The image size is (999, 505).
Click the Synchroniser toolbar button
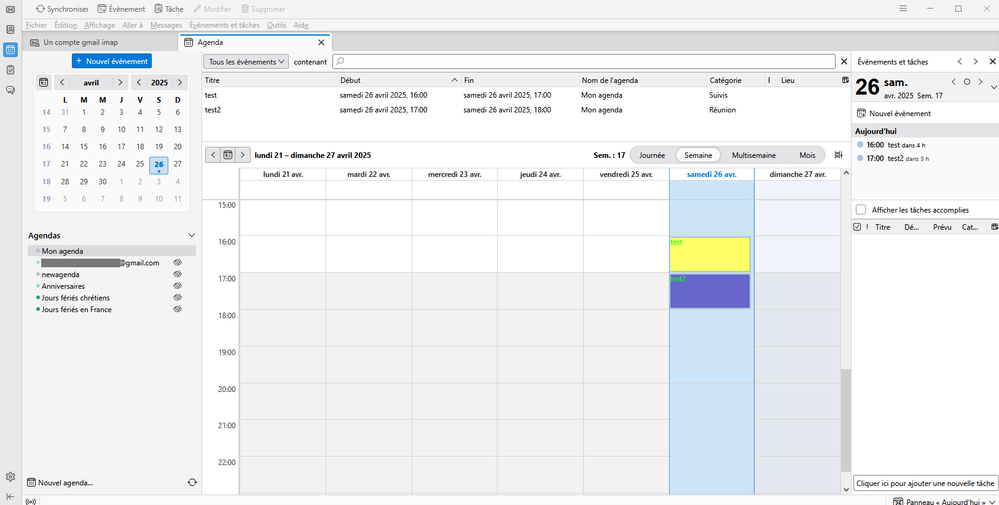[x=62, y=9]
